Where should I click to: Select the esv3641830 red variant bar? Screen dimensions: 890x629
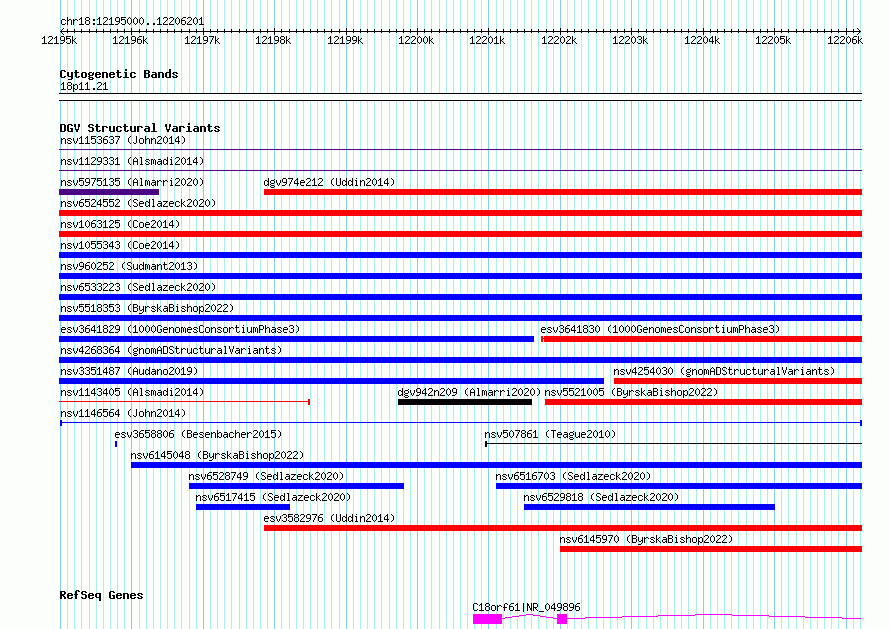702,339
